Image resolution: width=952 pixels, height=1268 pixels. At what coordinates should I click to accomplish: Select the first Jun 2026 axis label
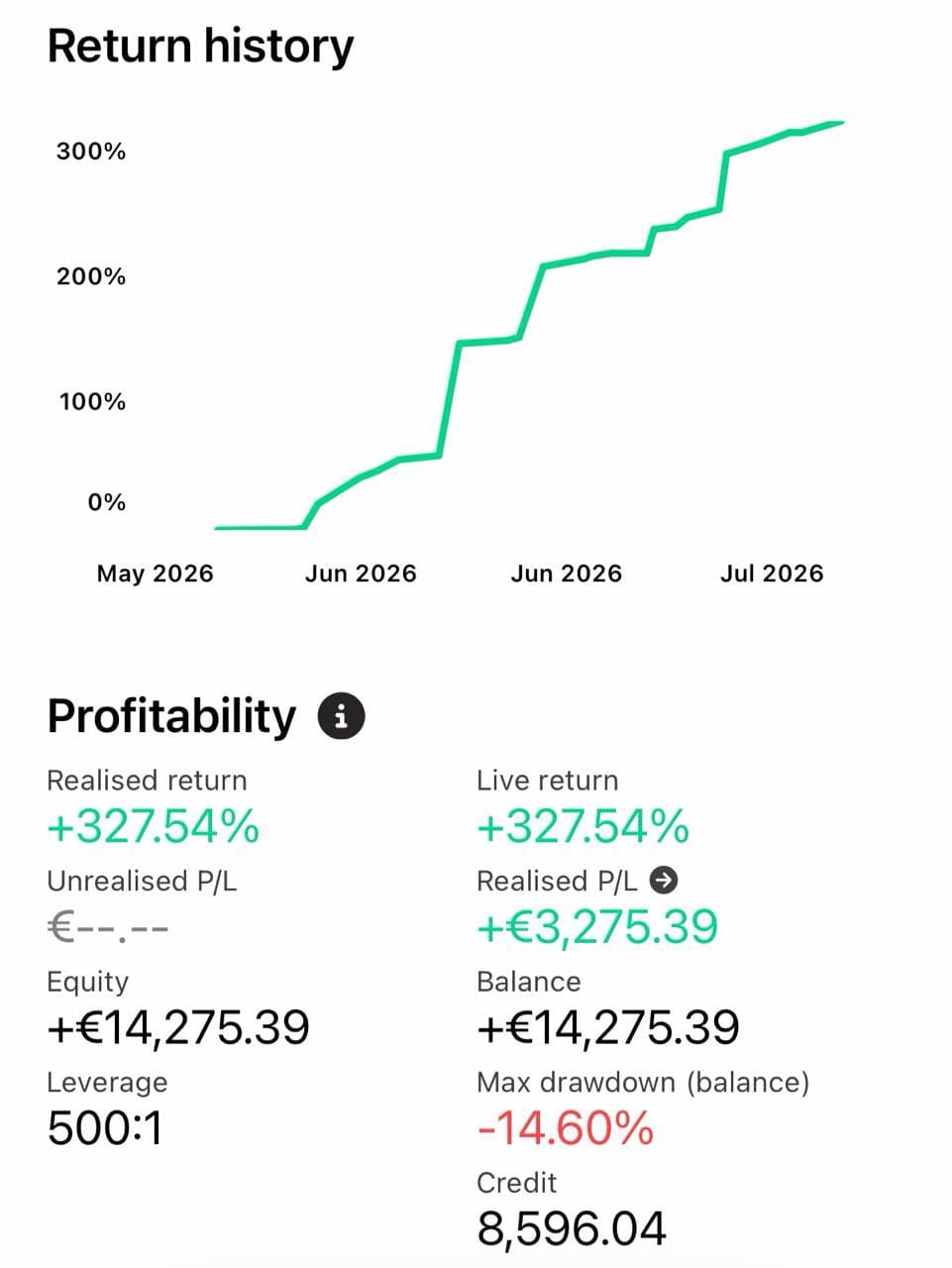point(361,574)
